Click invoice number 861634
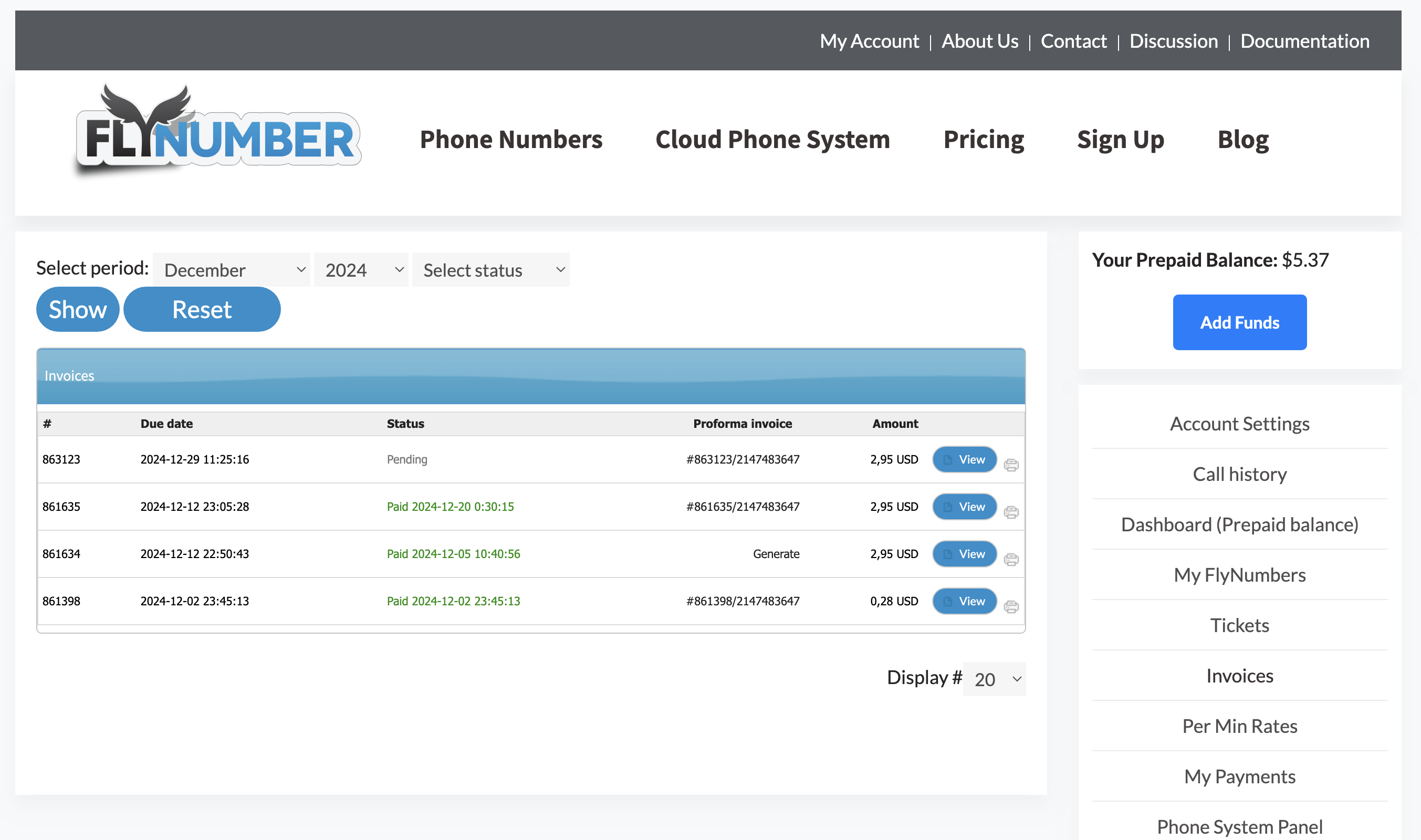The width and height of the screenshot is (1421, 840). coord(61,553)
